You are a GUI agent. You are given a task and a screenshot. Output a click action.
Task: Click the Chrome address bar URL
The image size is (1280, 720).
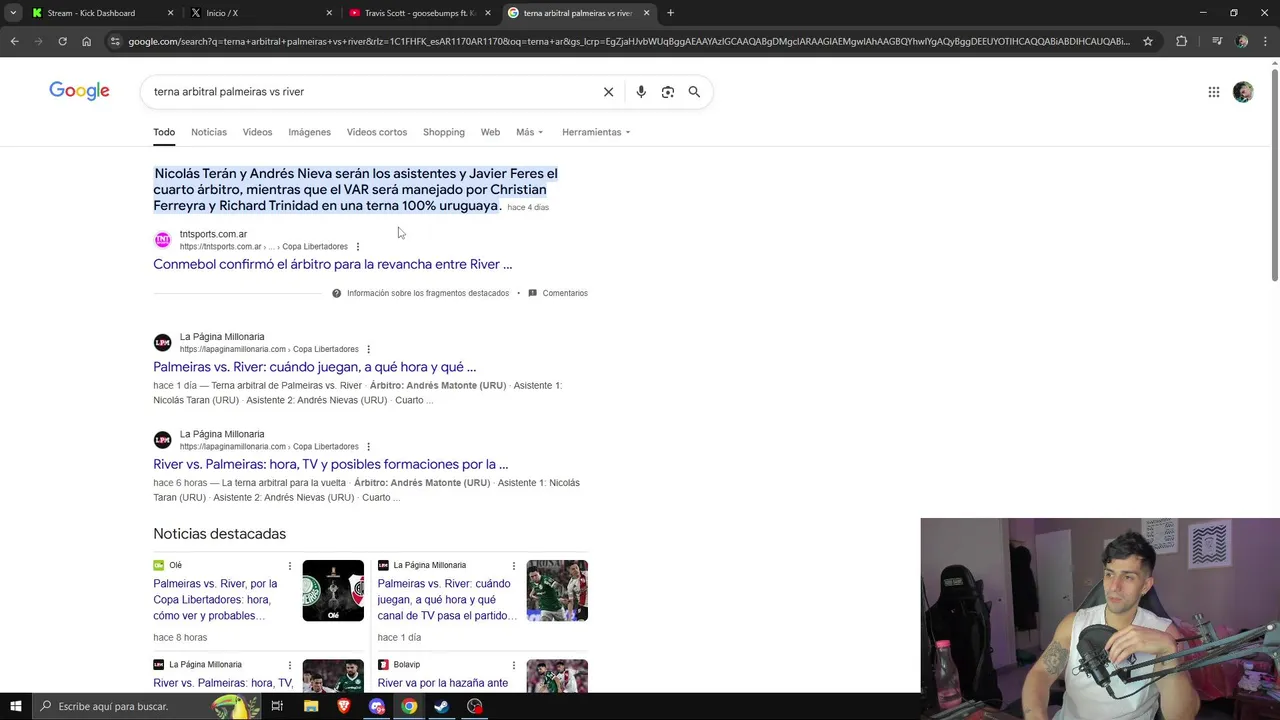point(629,41)
